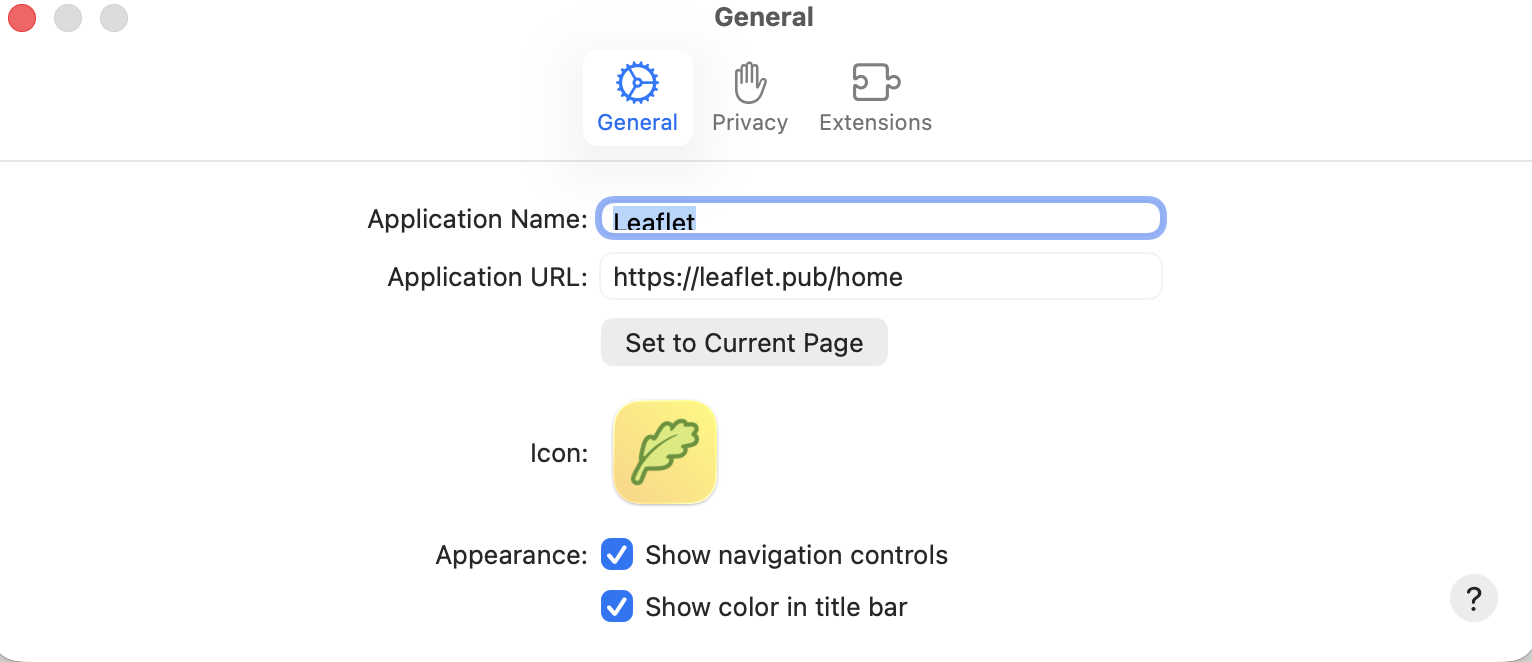Click the "Show color in title bar" label text

776,607
